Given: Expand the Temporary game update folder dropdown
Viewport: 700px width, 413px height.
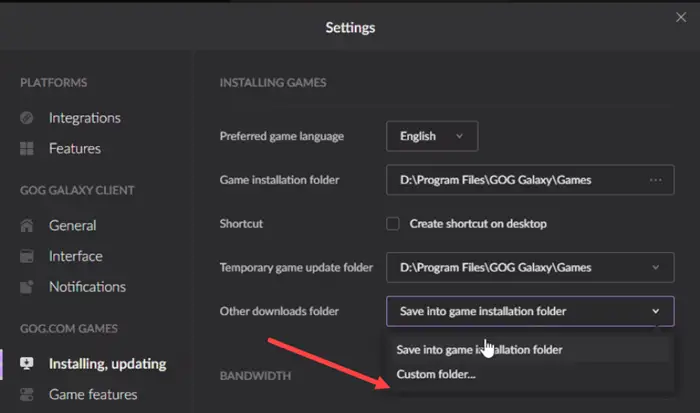Looking at the screenshot, I should pos(655,268).
